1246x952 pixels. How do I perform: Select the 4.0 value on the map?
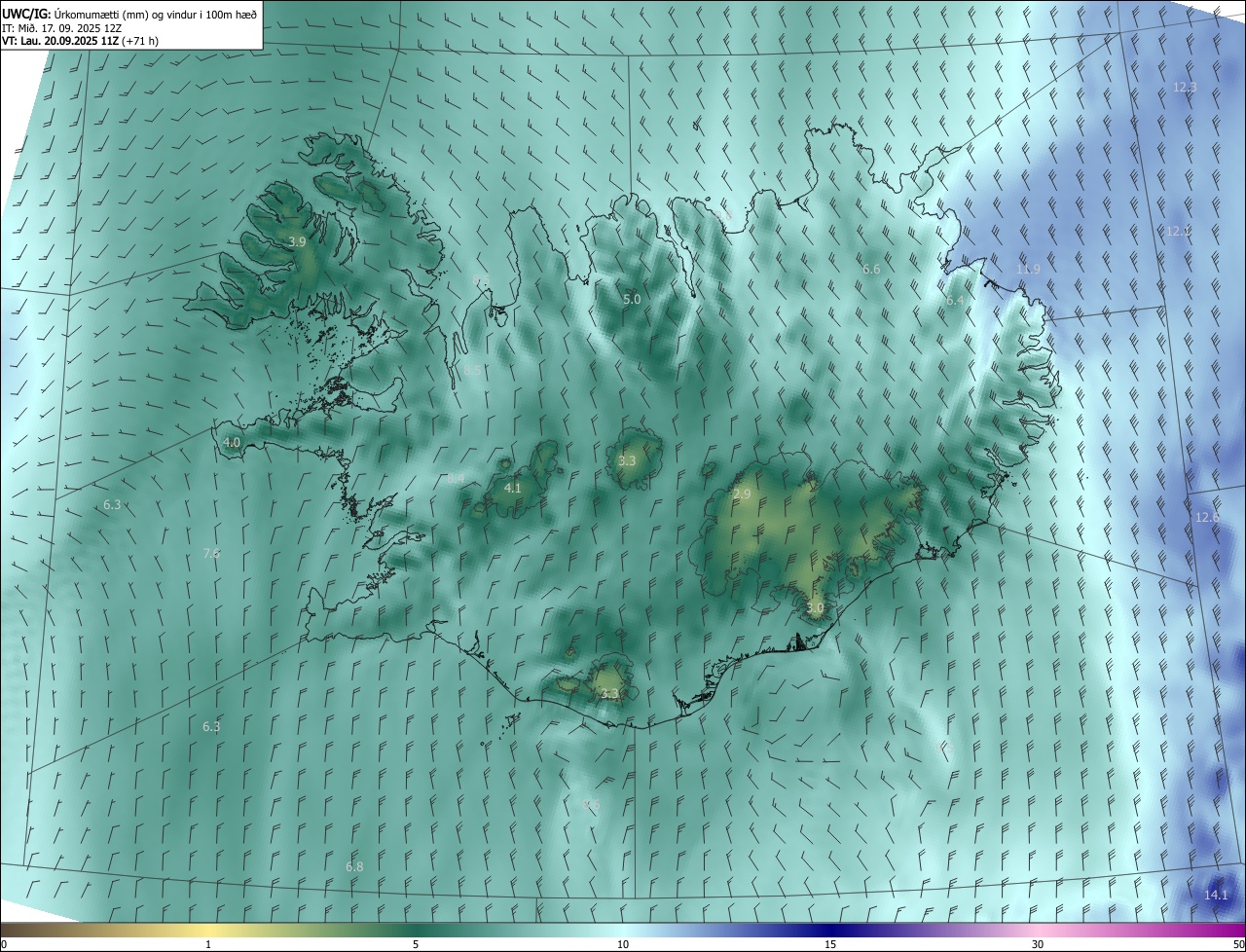[x=232, y=442]
